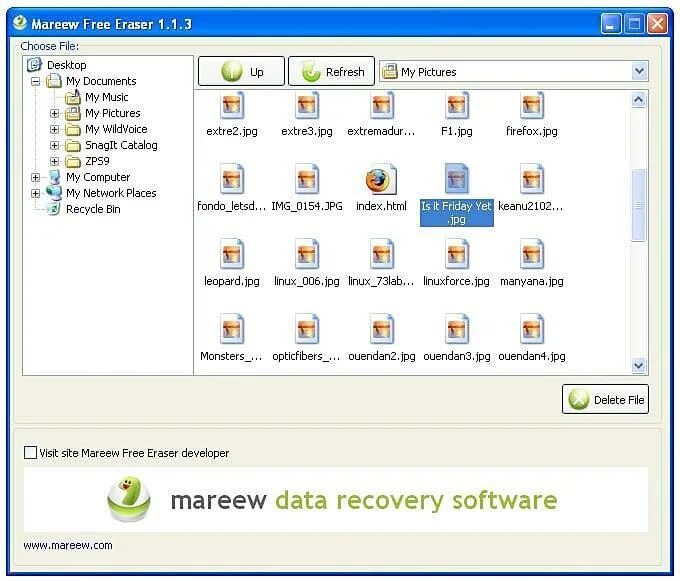Select the leopard.jpg file icon

(232, 254)
